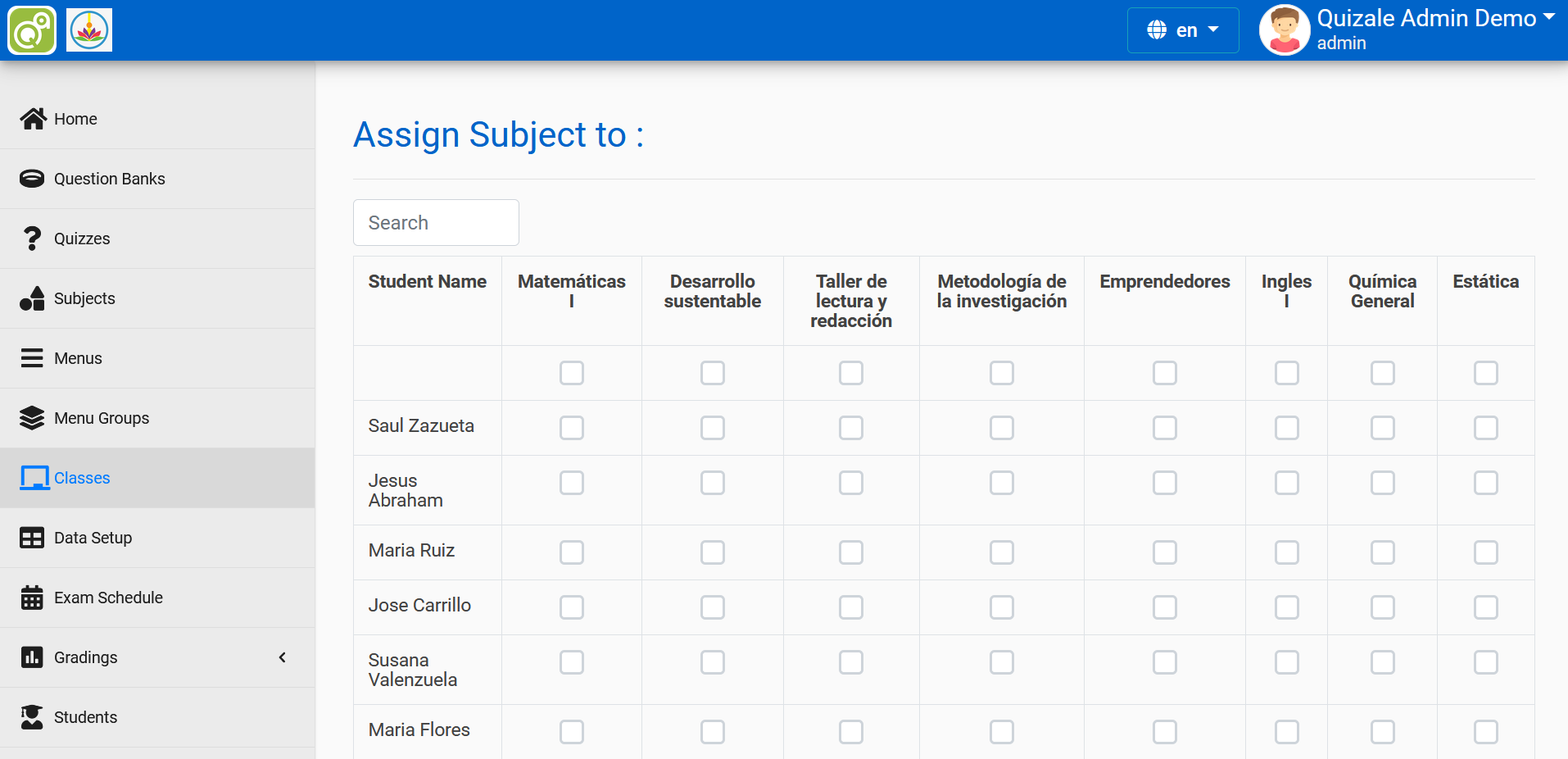The height and width of the screenshot is (759, 1568).
Task: Tick Ingles I for Jose Carrillo
Action: [x=1286, y=607]
